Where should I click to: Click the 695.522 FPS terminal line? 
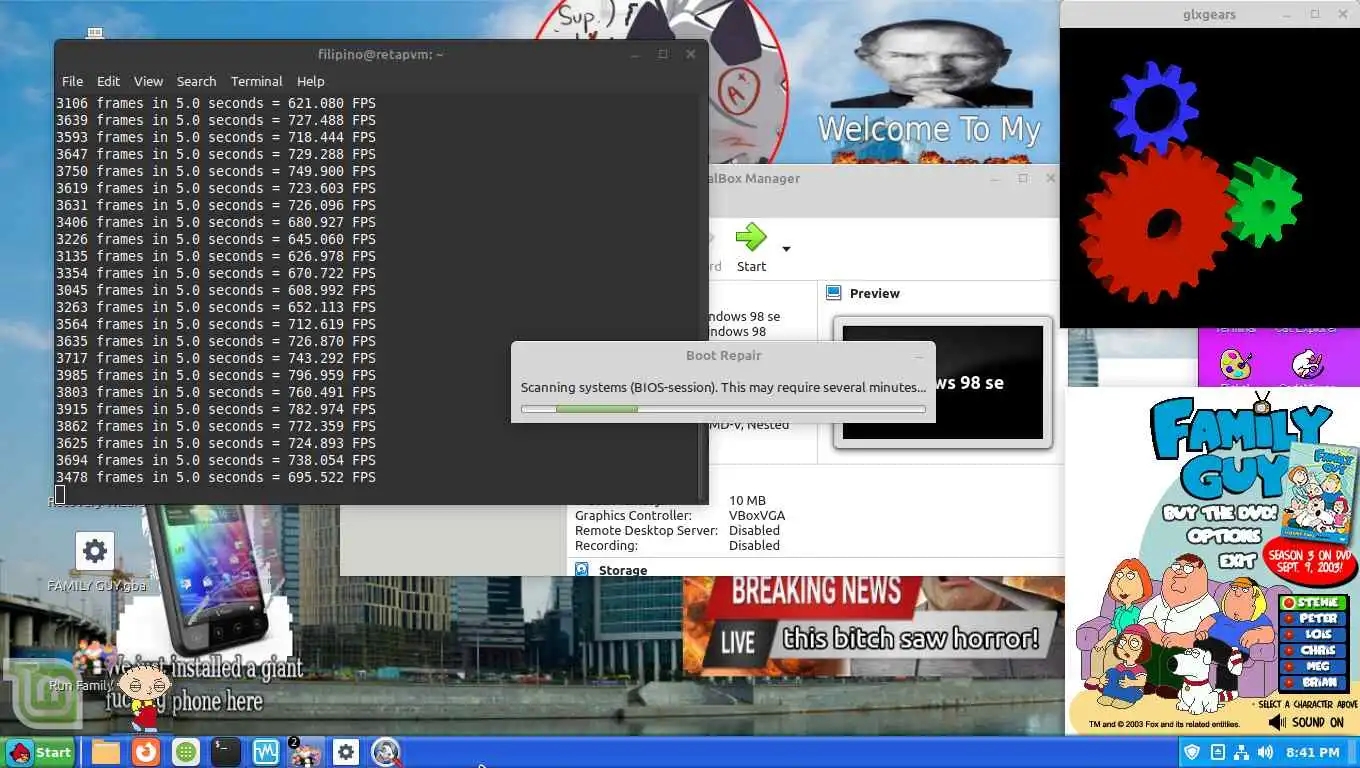216,477
